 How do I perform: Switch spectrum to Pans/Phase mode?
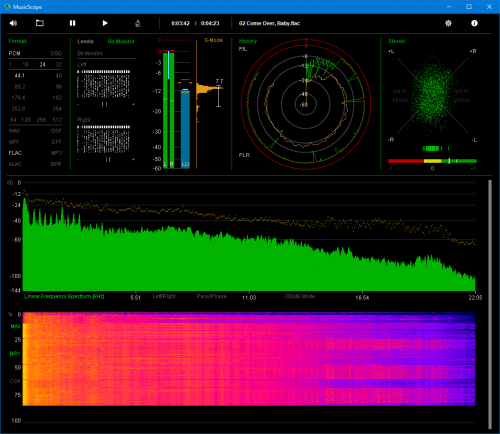211,296
